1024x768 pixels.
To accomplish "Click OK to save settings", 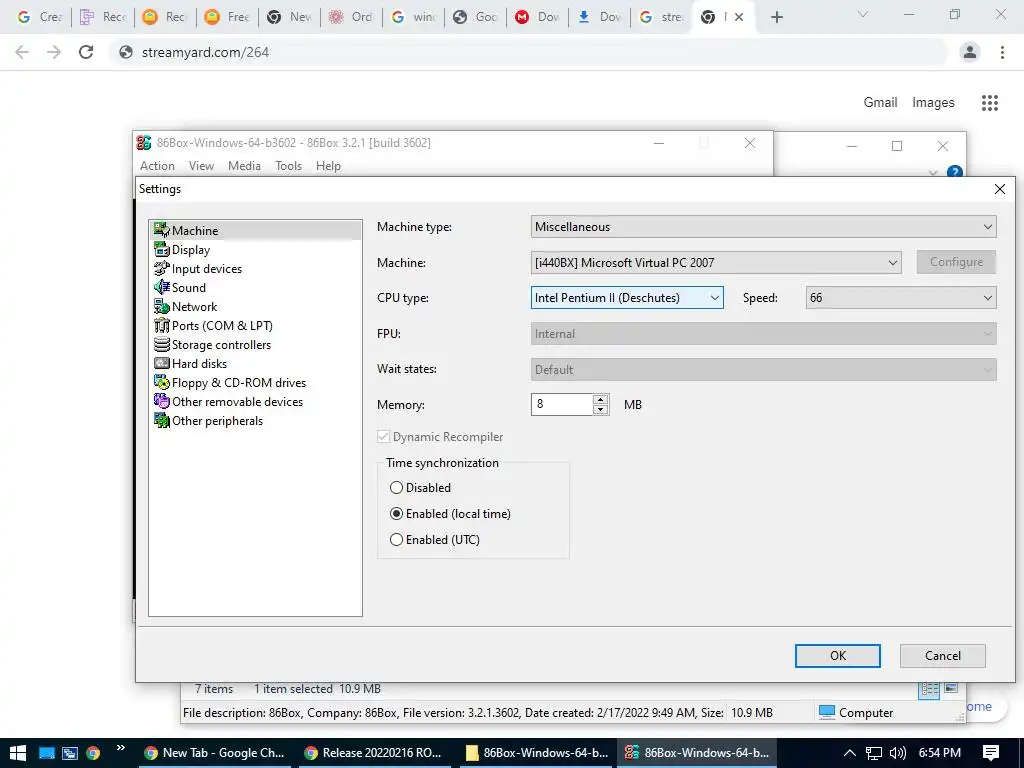I will (x=837, y=656).
